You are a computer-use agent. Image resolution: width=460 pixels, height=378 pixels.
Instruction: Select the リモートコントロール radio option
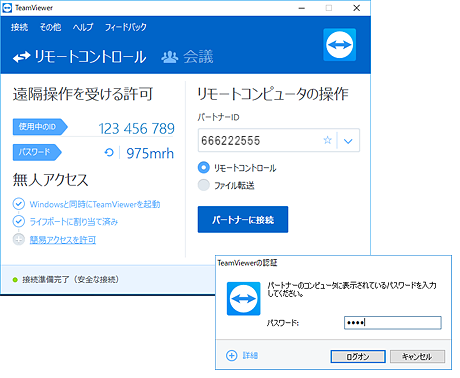pos(204,167)
